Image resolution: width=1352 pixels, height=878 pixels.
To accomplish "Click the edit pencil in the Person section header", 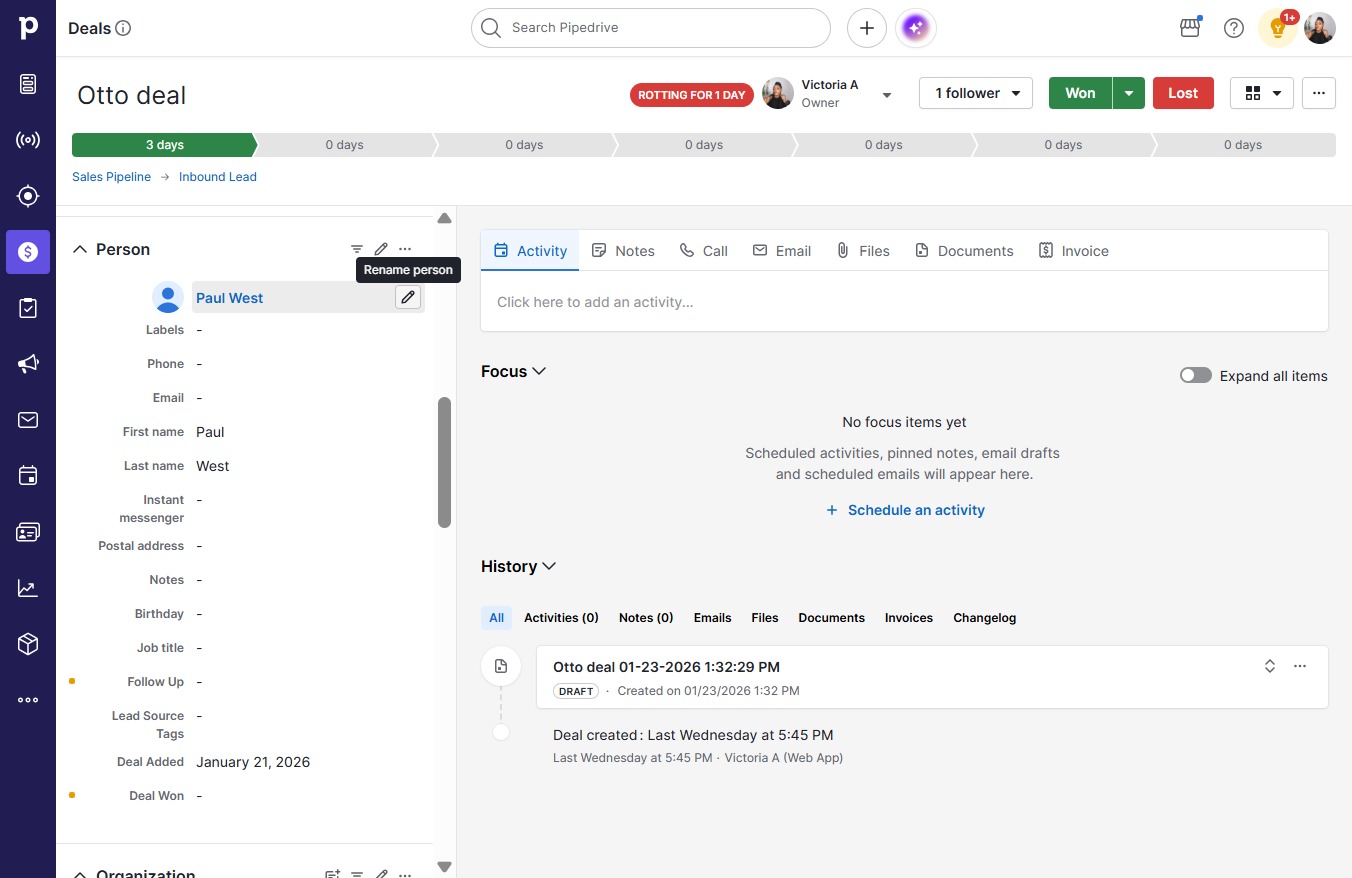I will pos(381,249).
